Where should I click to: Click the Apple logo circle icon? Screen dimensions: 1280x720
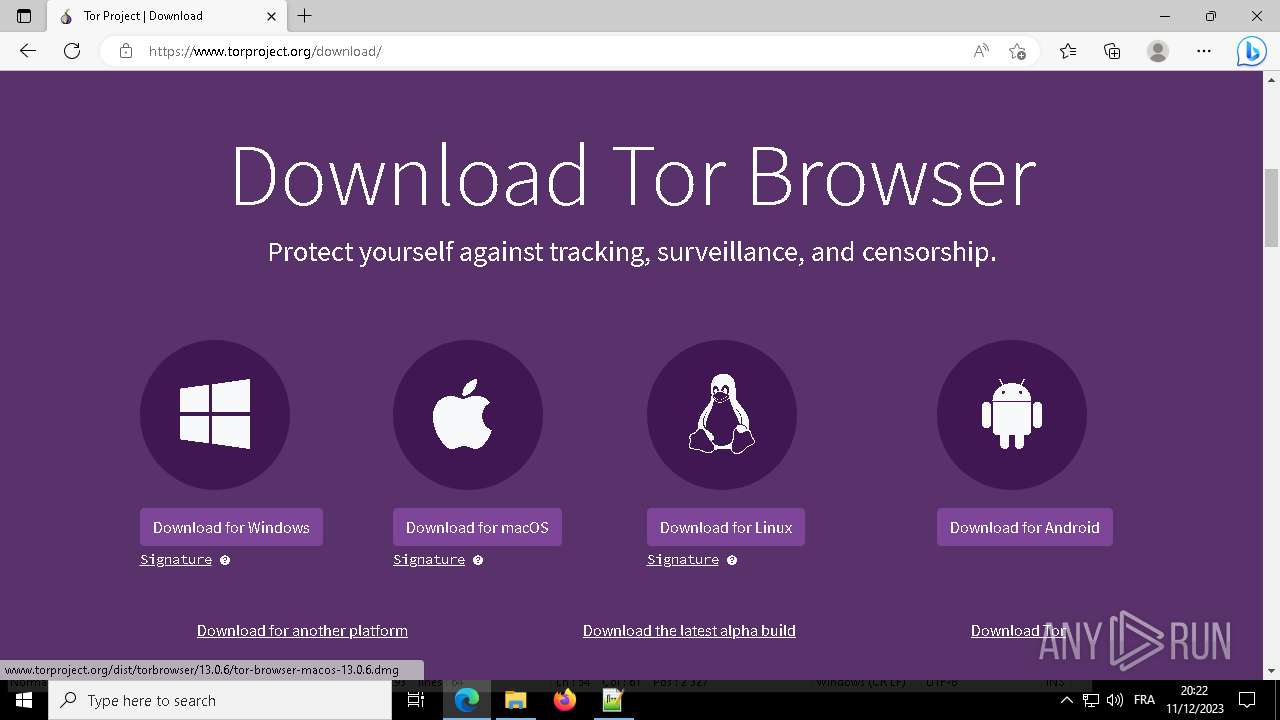coord(468,414)
